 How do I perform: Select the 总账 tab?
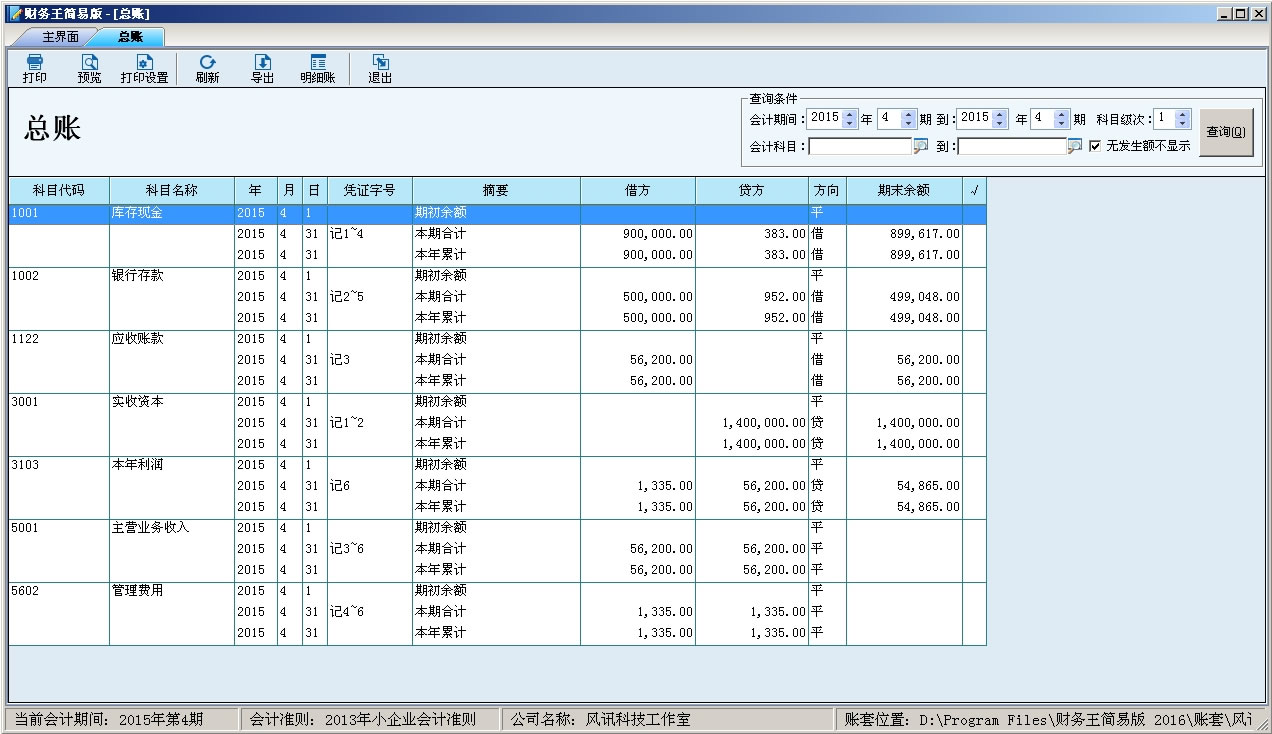(130, 37)
